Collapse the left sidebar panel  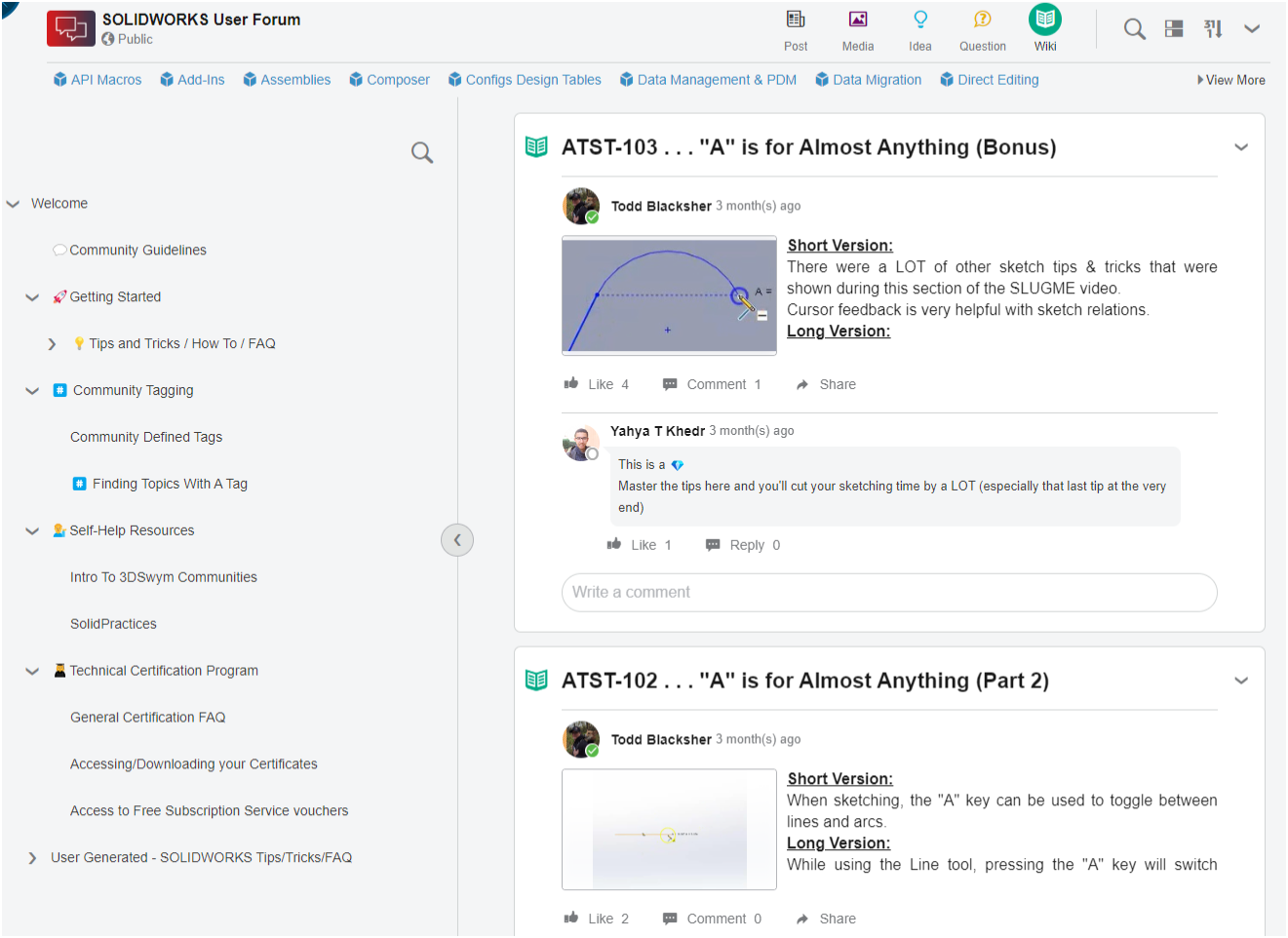(x=457, y=540)
